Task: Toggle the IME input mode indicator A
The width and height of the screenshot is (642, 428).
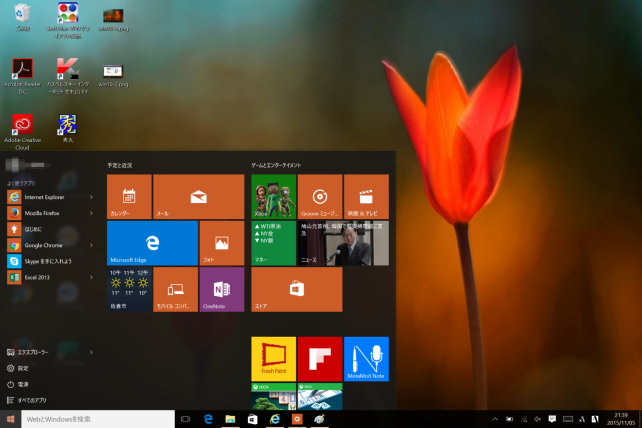Action: point(582,419)
